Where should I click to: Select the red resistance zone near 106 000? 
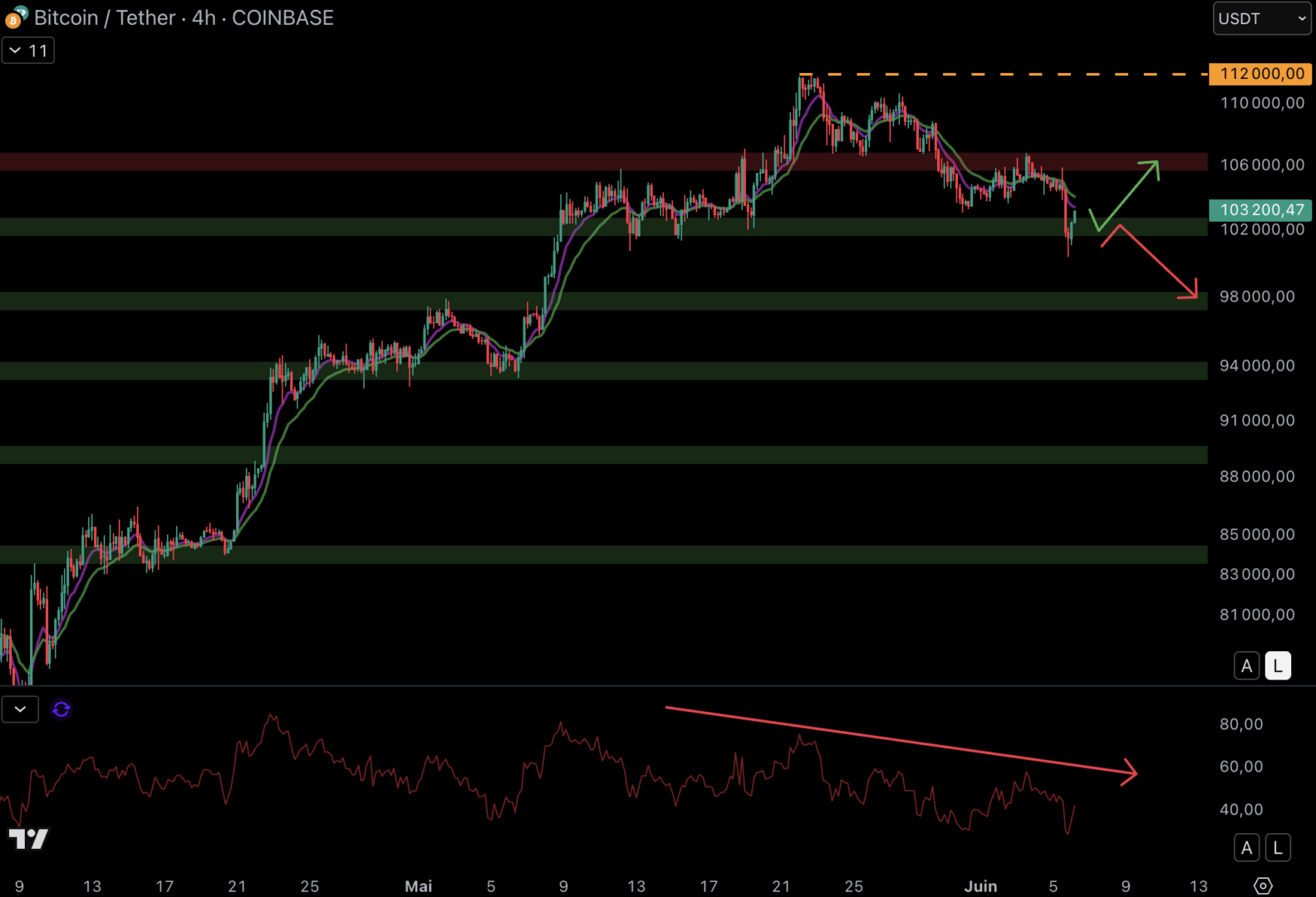604,161
